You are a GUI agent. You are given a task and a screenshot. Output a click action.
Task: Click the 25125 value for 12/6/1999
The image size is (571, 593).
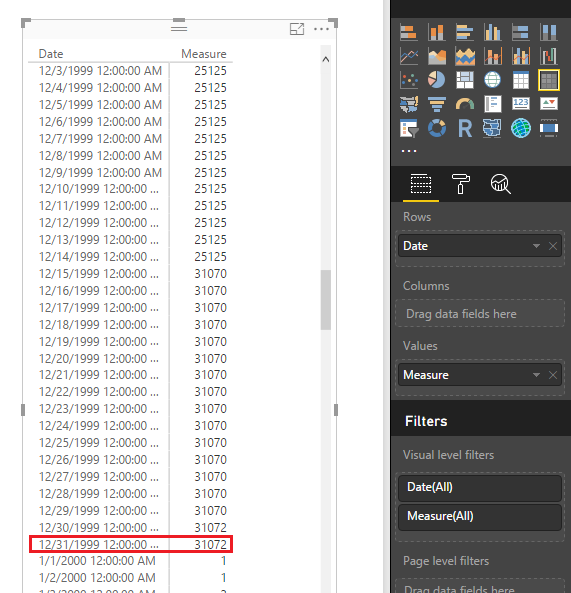tap(210, 122)
